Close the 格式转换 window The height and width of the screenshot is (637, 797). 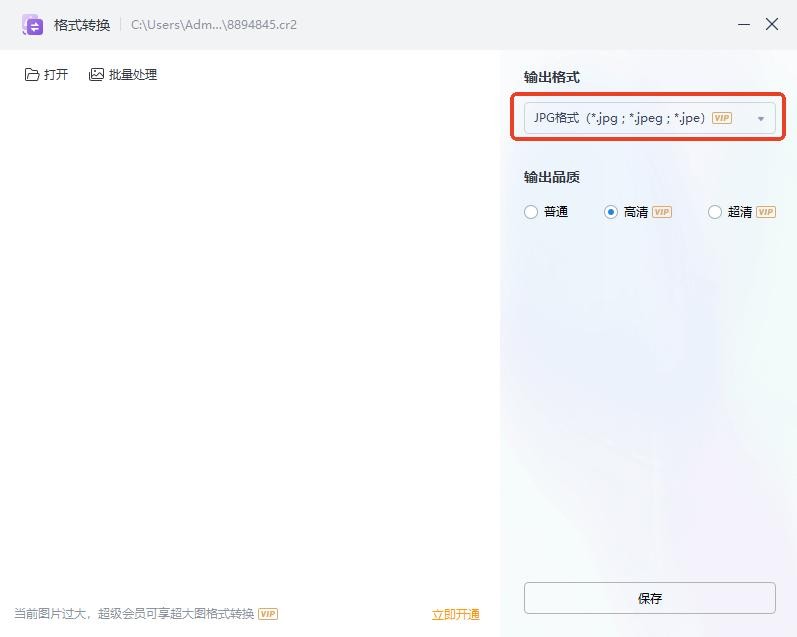click(772, 24)
